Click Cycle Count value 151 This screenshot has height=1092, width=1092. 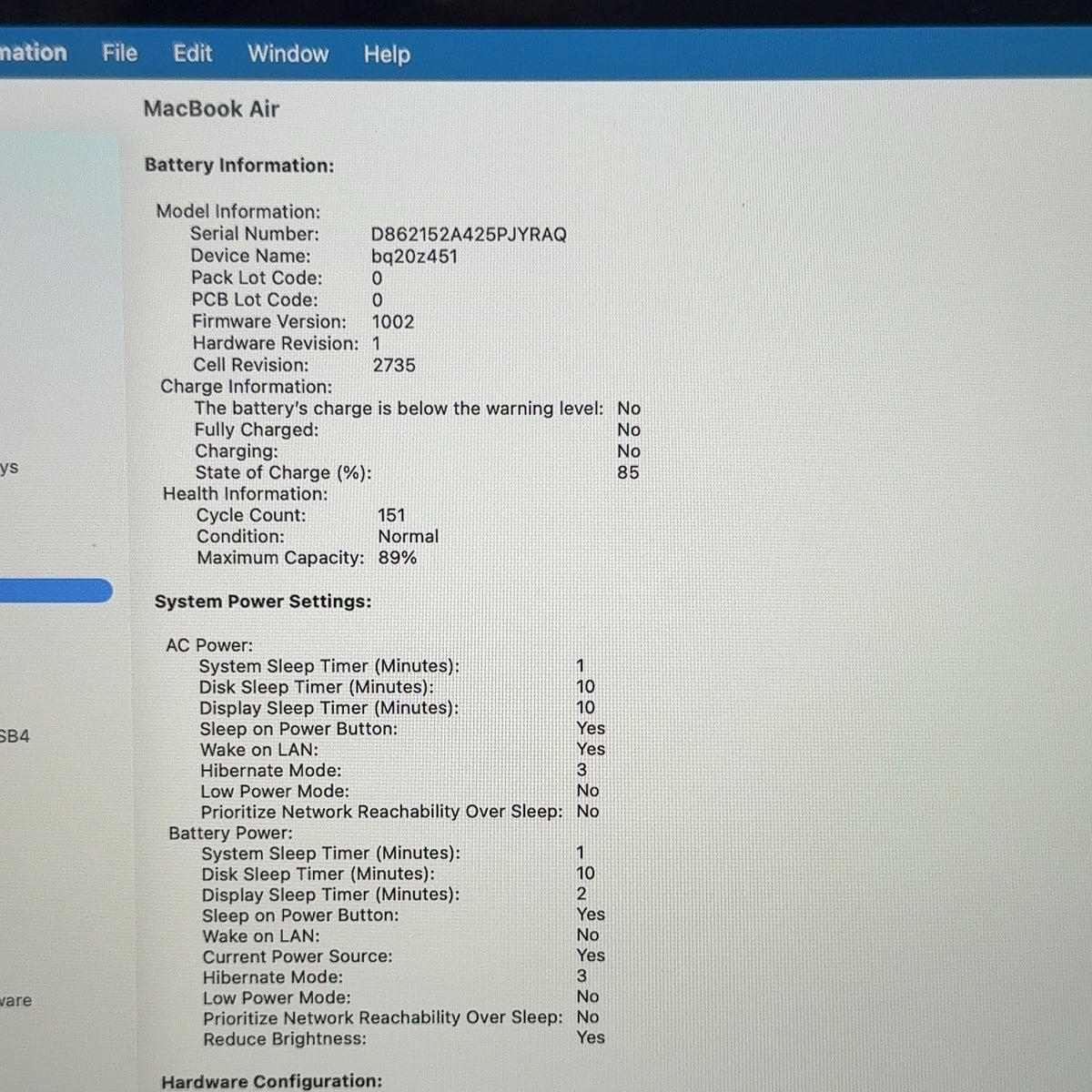click(391, 515)
